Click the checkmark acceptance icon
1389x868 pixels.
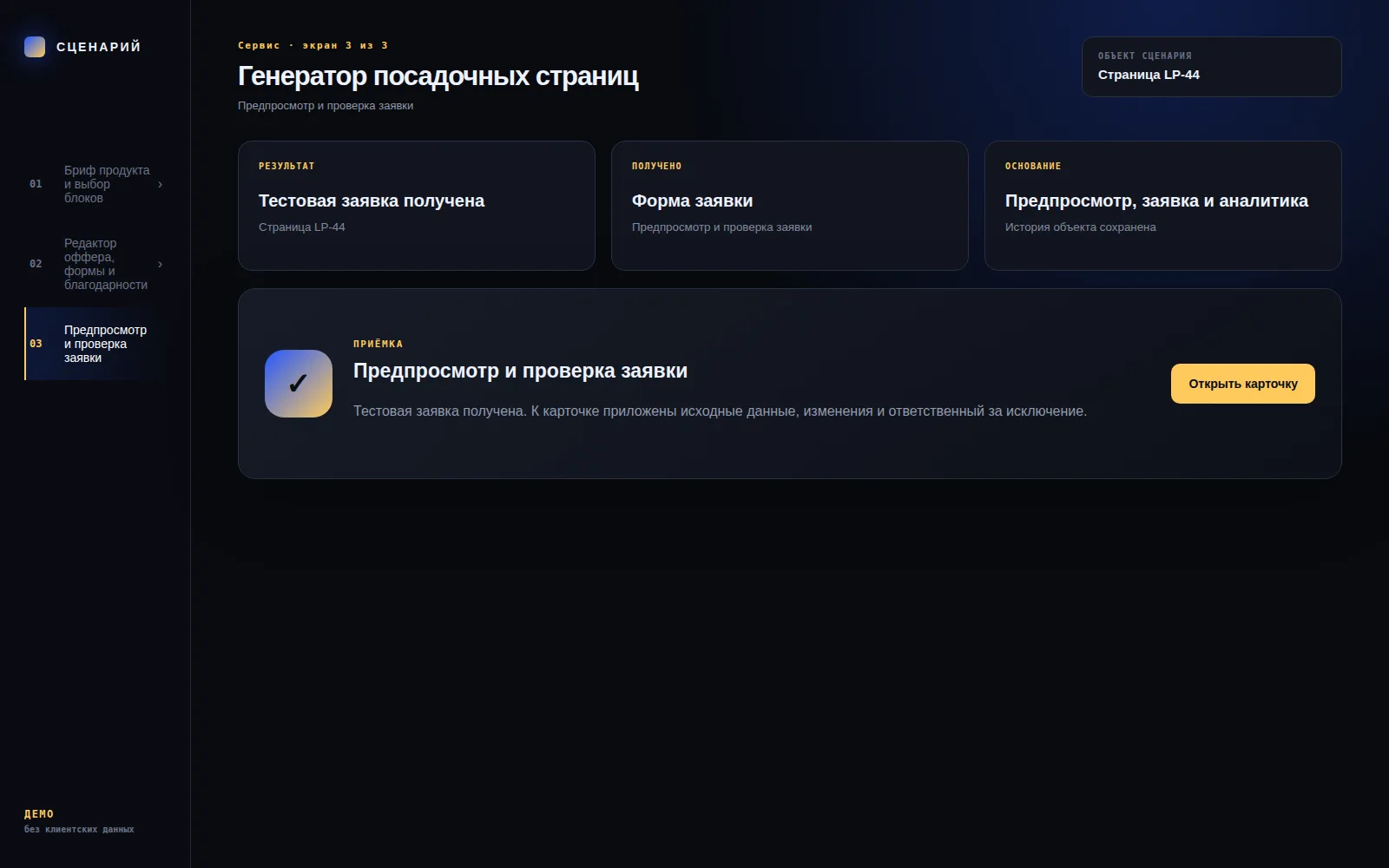[299, 384]
